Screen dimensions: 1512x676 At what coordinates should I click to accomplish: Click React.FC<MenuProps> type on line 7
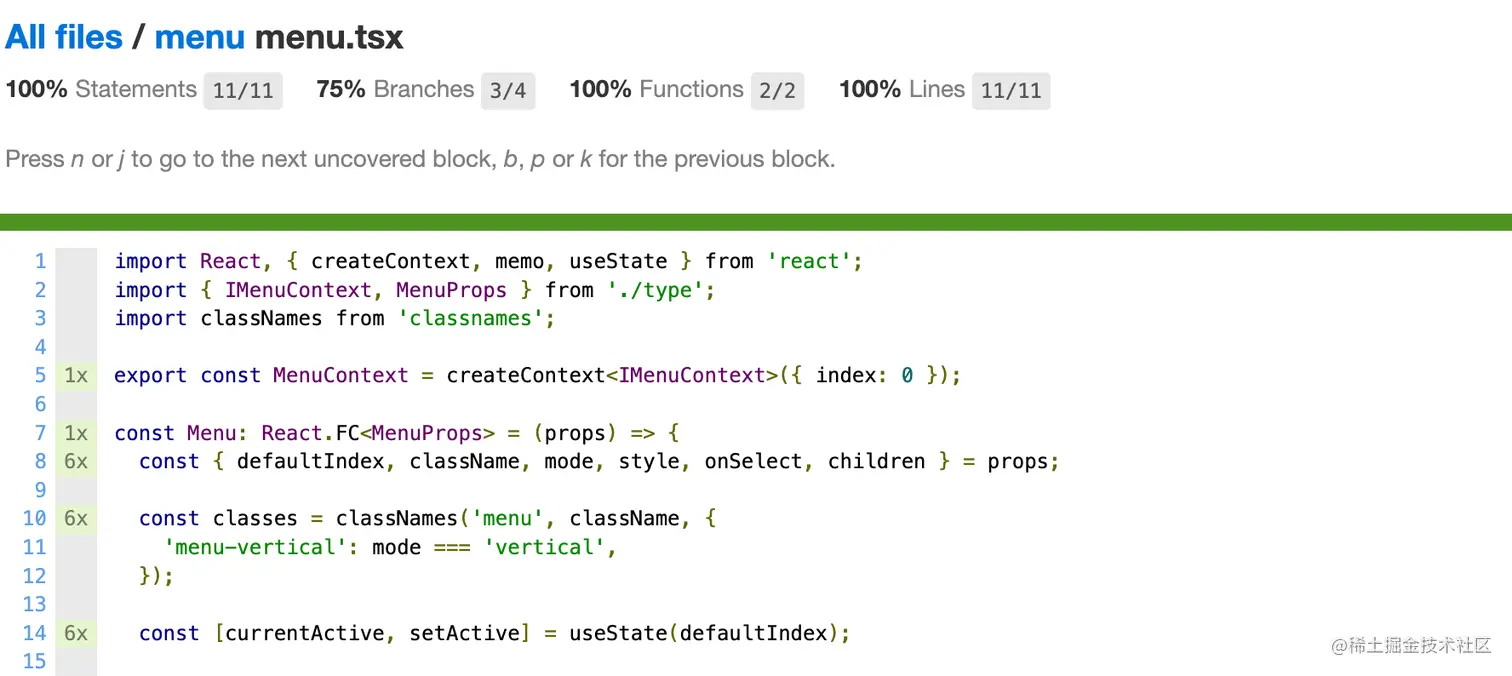(378, 433)
